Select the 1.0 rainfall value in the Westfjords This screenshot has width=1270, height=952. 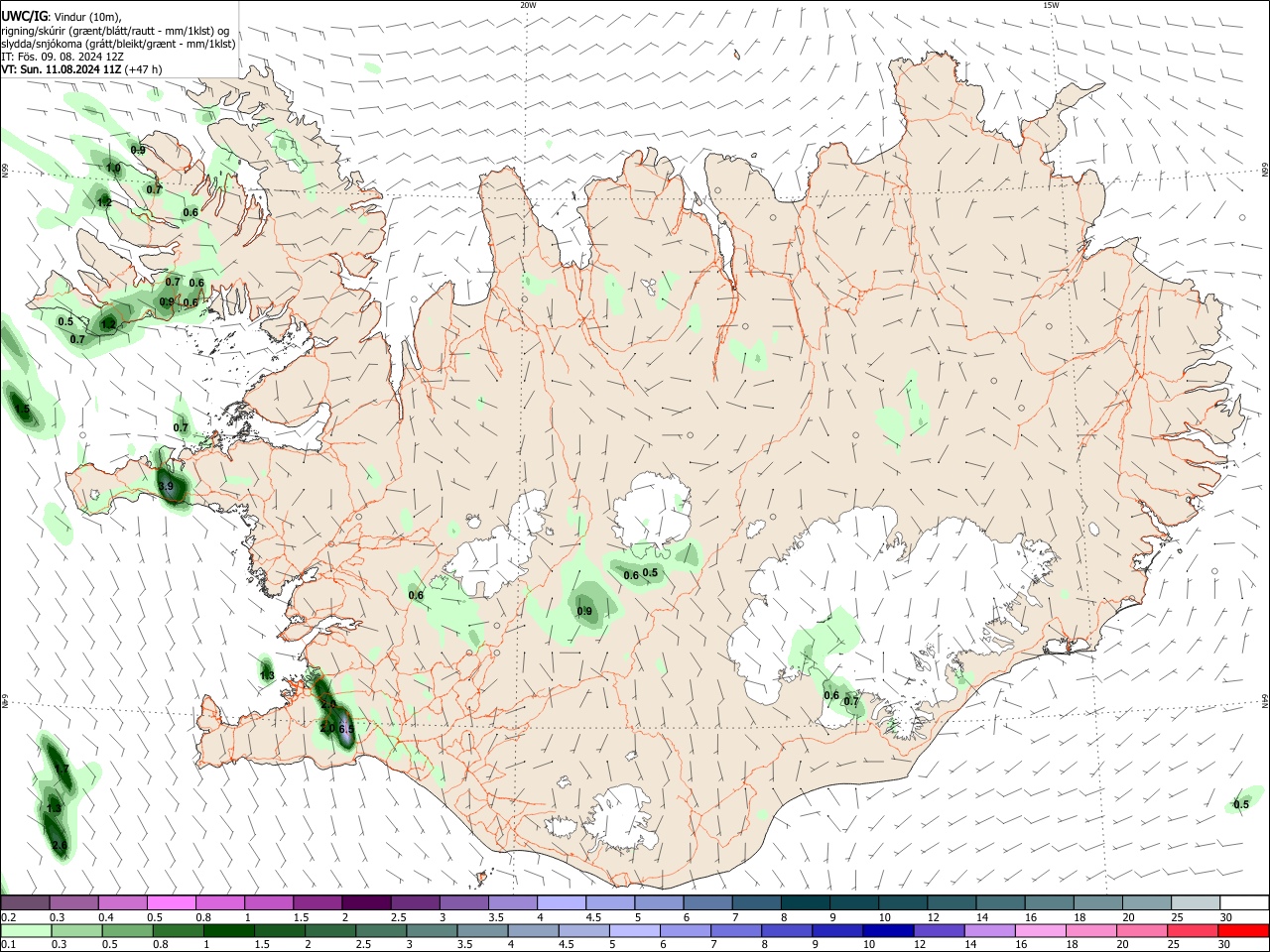(x=113, y=169)
